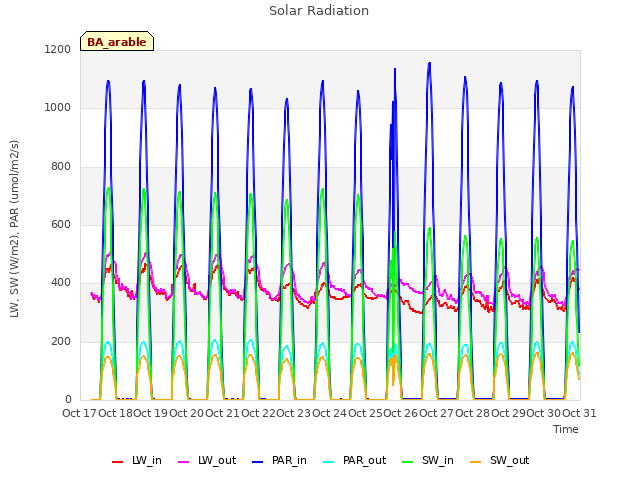Toggle the SW_out legend label
Screen dimensions: 640x480
[x=510, y=460]
